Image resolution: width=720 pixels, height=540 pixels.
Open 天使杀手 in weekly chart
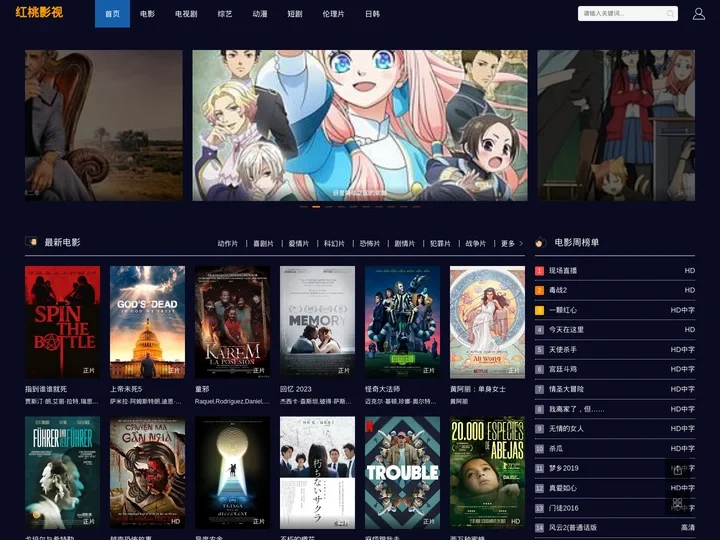pos(563,349)
